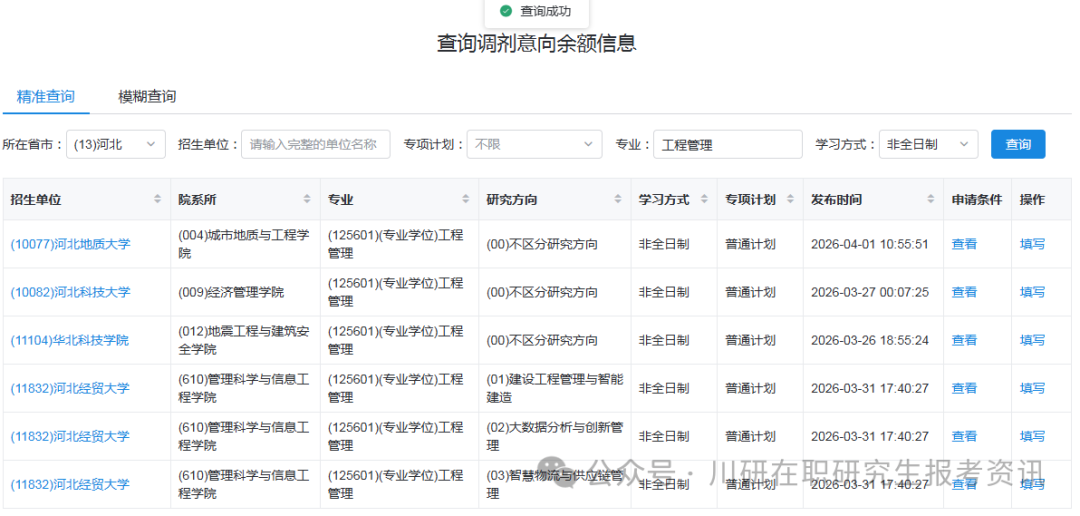This screenshot has height=516, width=1080.
Task: Sort table by 研究方向 column arrows
Action: point(618,200)
